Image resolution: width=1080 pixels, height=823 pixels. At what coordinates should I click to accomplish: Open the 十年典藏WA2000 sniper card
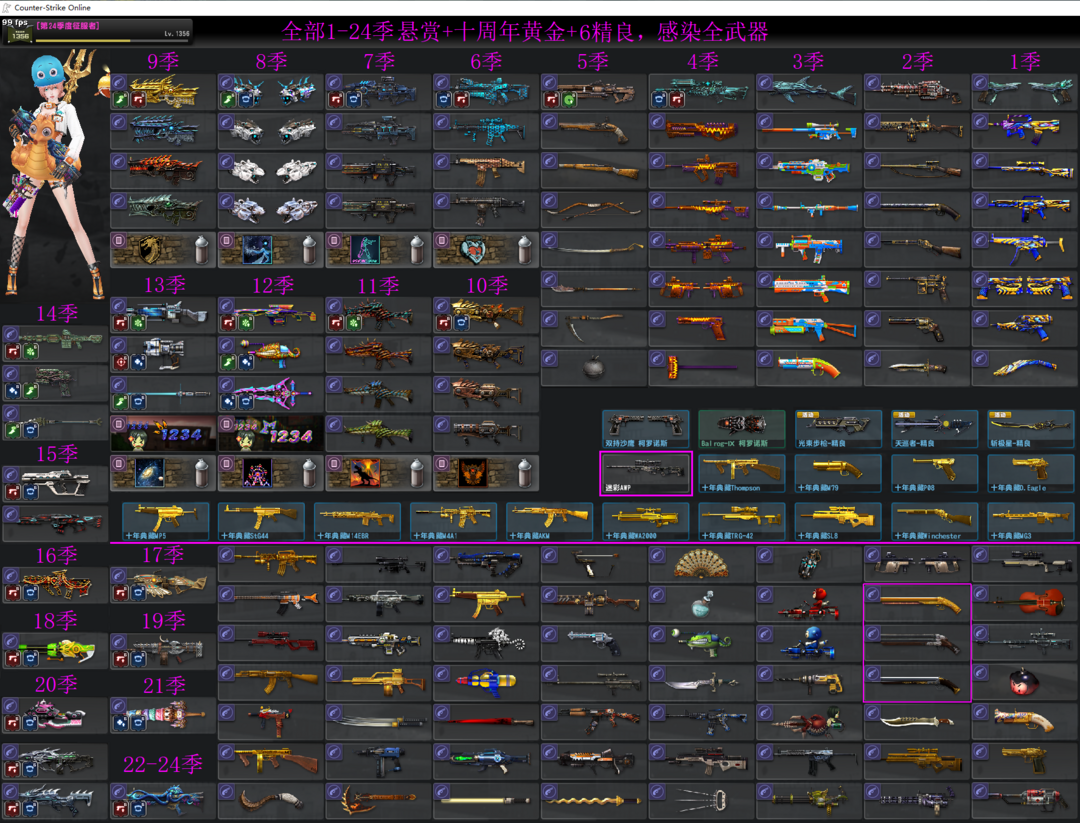pos(645,521)
